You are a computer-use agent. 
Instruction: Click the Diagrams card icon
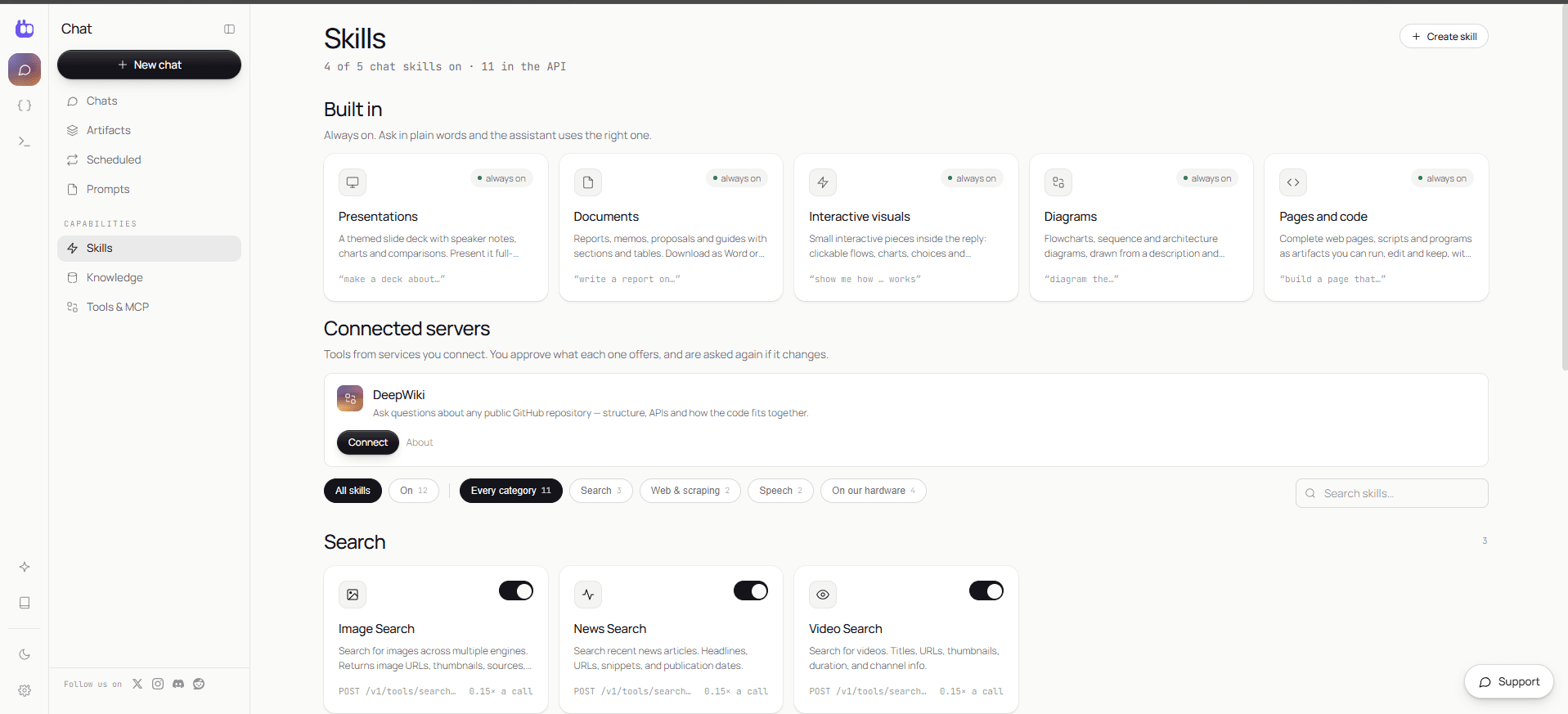tap(1058, 182)
